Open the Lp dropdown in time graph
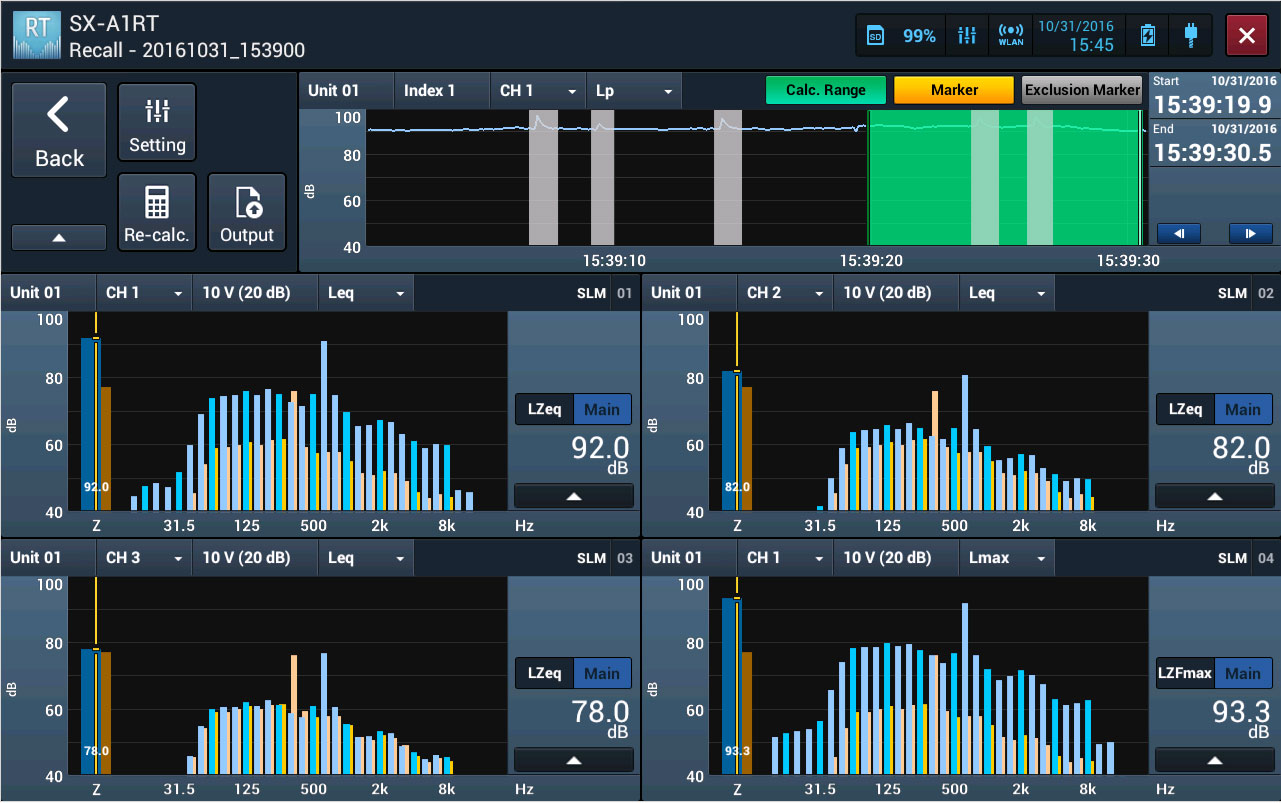The height and width of the screenshot is (803, 1281). 634,91
